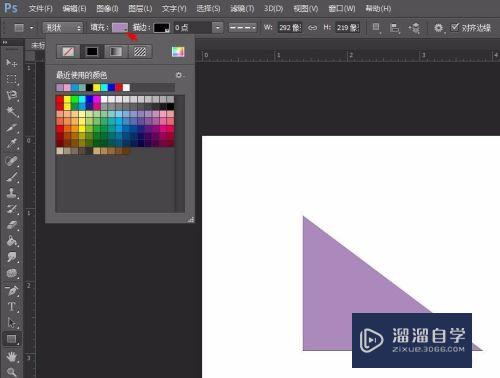Open path operations icon in options bar
This screenshot has height=378, width=500.
(376, 27)
